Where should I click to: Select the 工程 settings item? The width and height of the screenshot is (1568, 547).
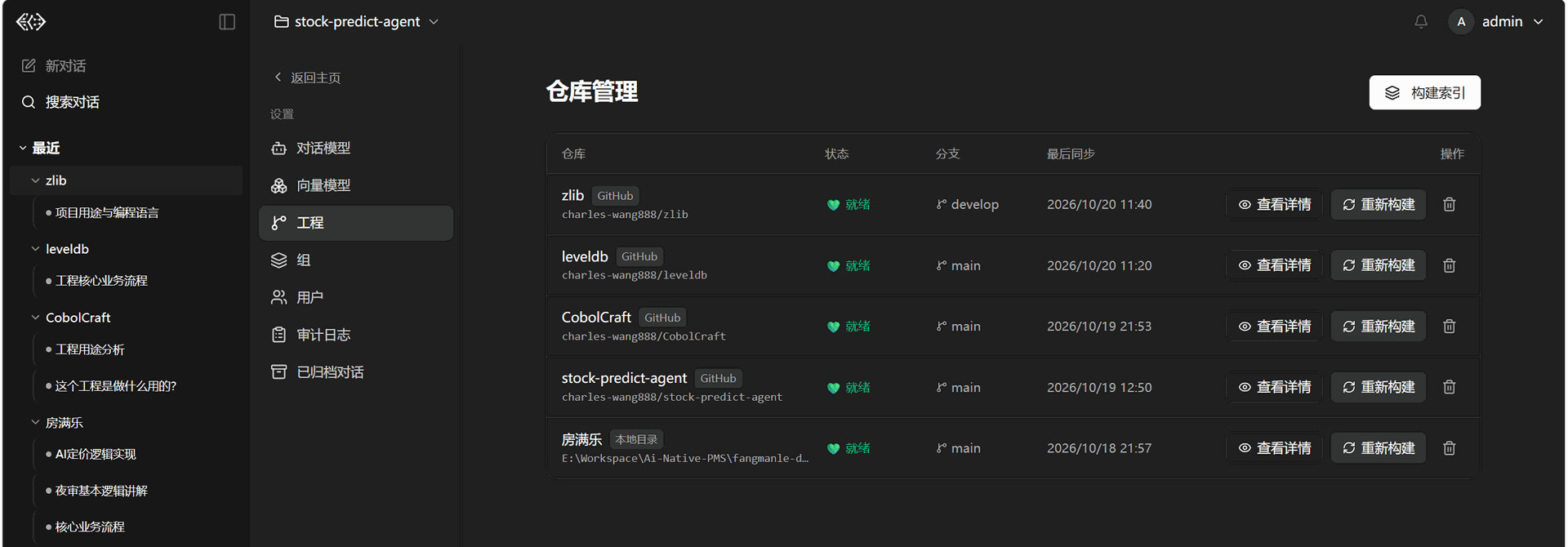pyautogui.click(x=356, y=223)
